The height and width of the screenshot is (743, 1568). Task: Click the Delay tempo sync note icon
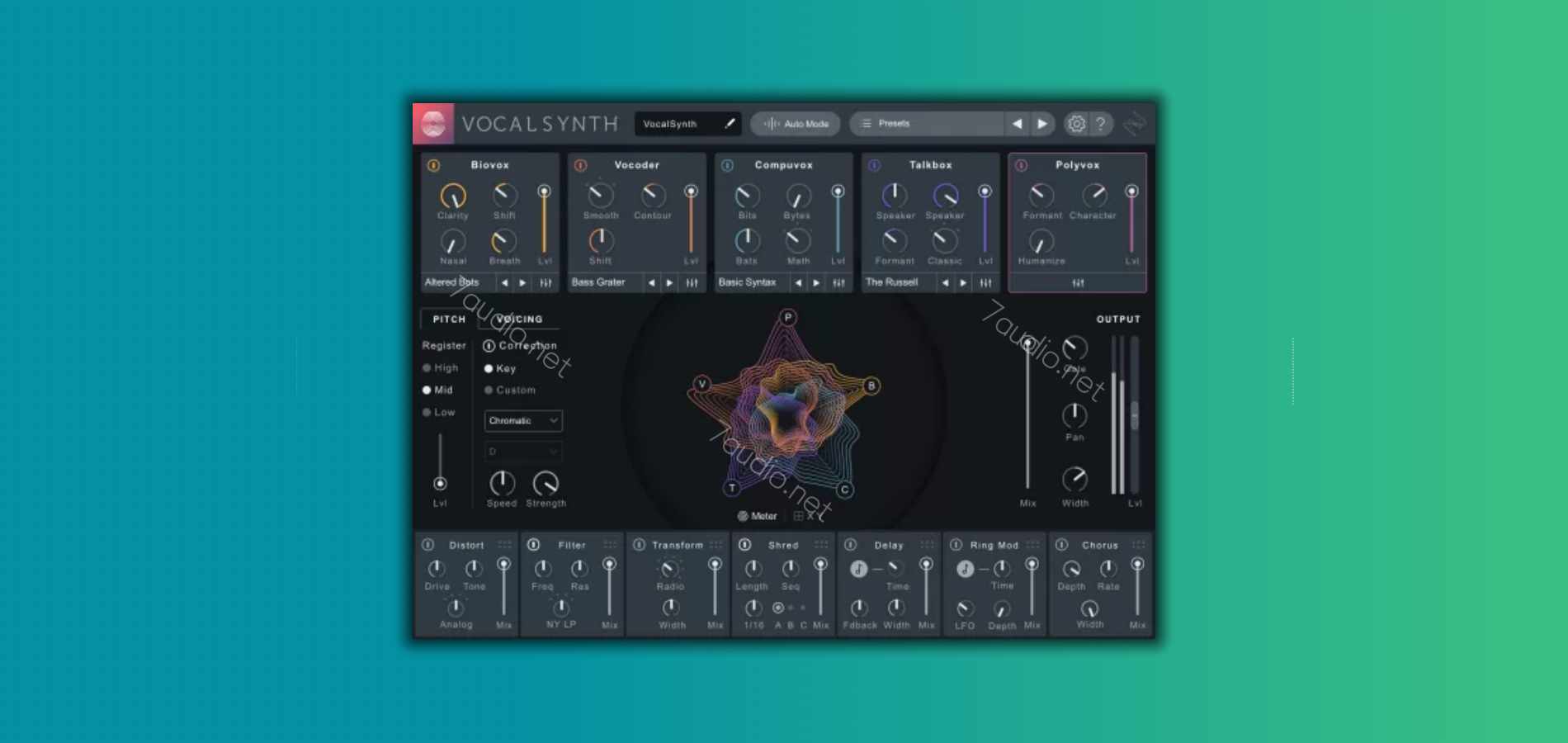pyautogui.click(x=859, y=569)
